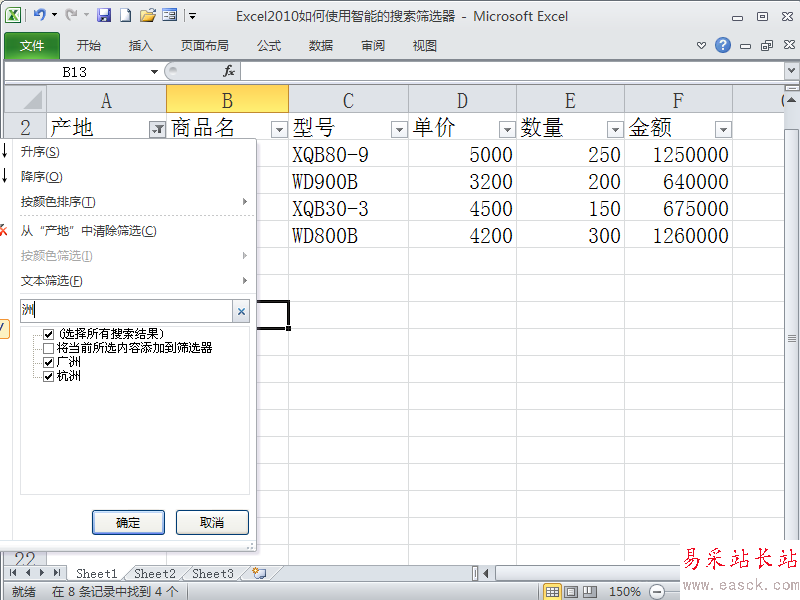The image size is (800, 600).
Task: Switch to Sheet2 tab
Action: 155,573
